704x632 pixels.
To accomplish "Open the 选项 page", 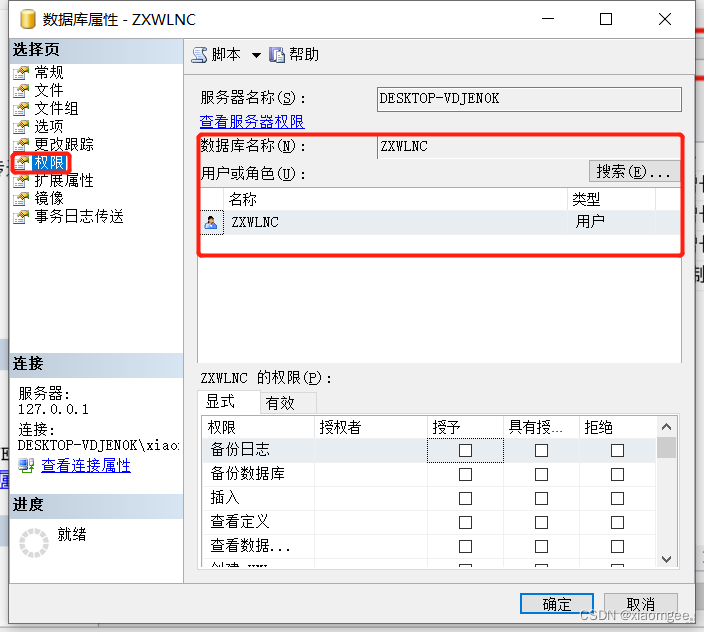I will 49,126.
